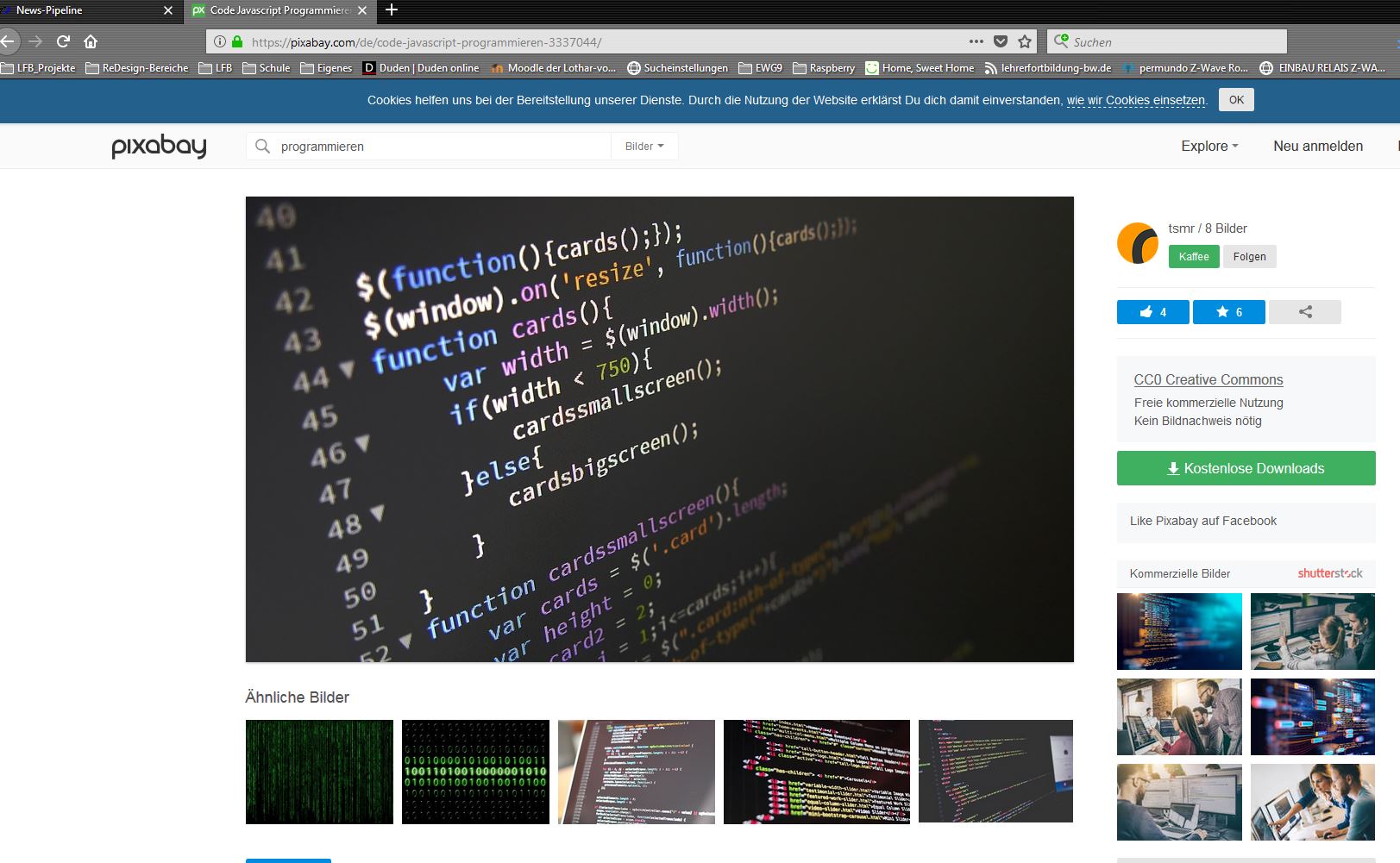Open the CC0 Creative Commons link
Screen dimensions: 1400x863
1208,379
